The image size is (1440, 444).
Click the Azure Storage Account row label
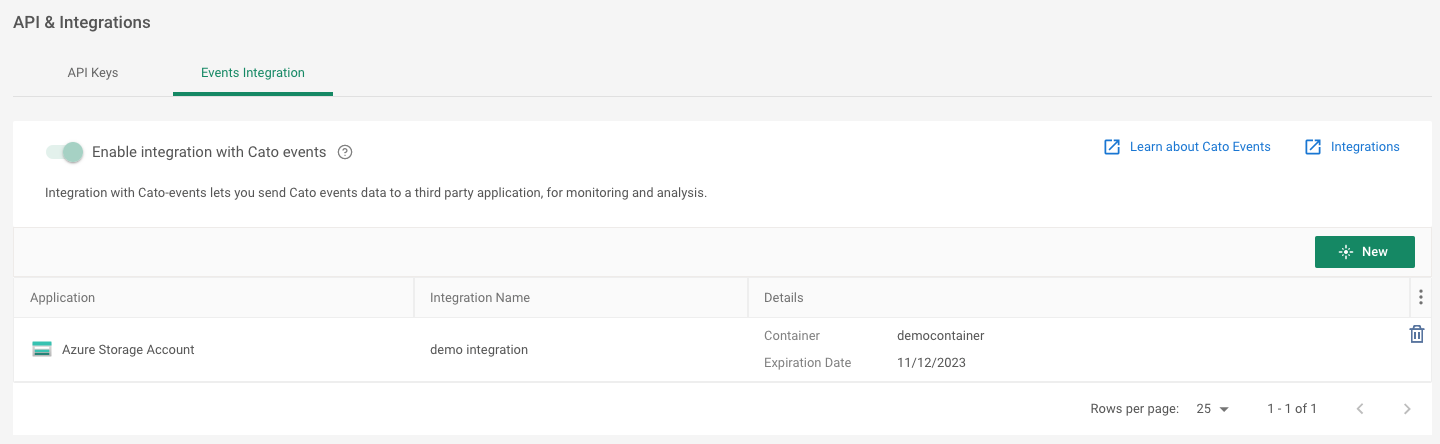coord(128,350)
